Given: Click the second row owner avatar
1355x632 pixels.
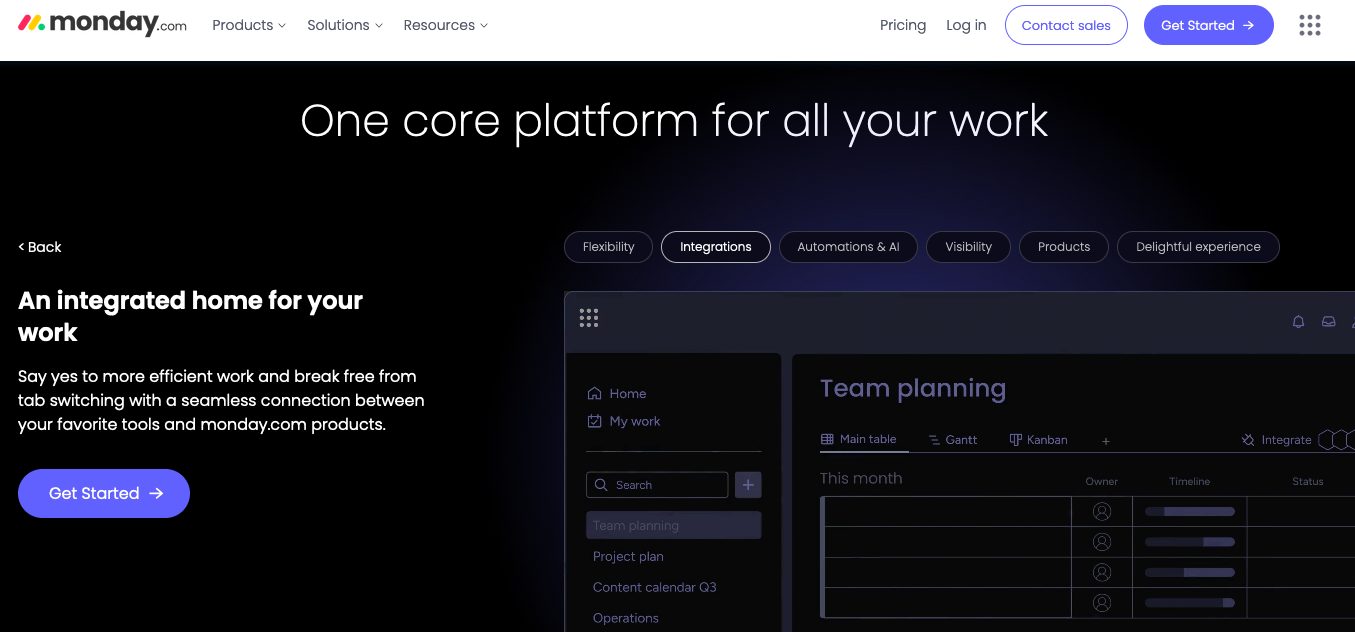Looking at the screenshot, I should coord(1102,542).
